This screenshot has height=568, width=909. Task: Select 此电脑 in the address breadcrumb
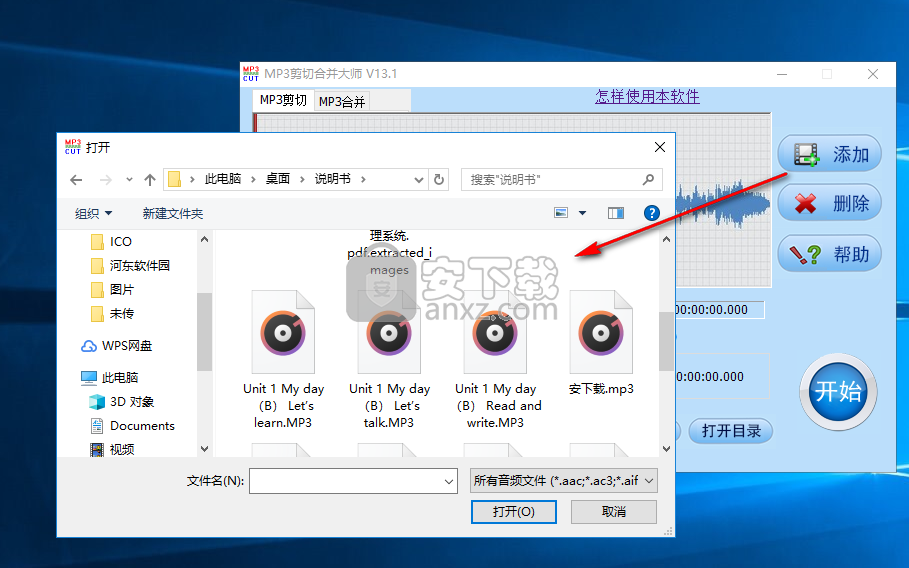[x=223, y=179]
